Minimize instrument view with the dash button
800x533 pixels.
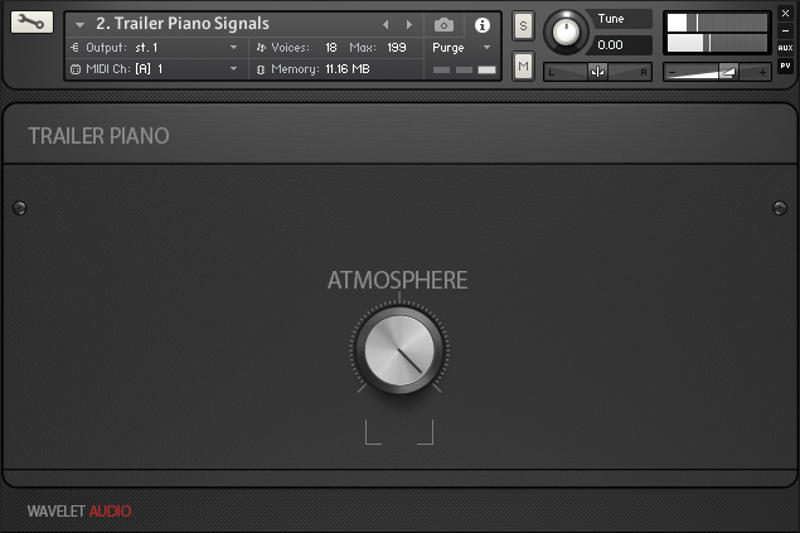pyautogui.click(x=785, y=31)
